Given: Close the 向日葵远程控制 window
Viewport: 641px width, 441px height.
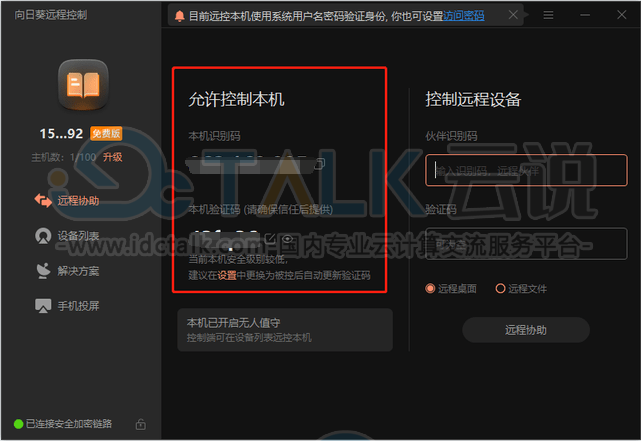Looking at the screenshot, I should (621, 15).
